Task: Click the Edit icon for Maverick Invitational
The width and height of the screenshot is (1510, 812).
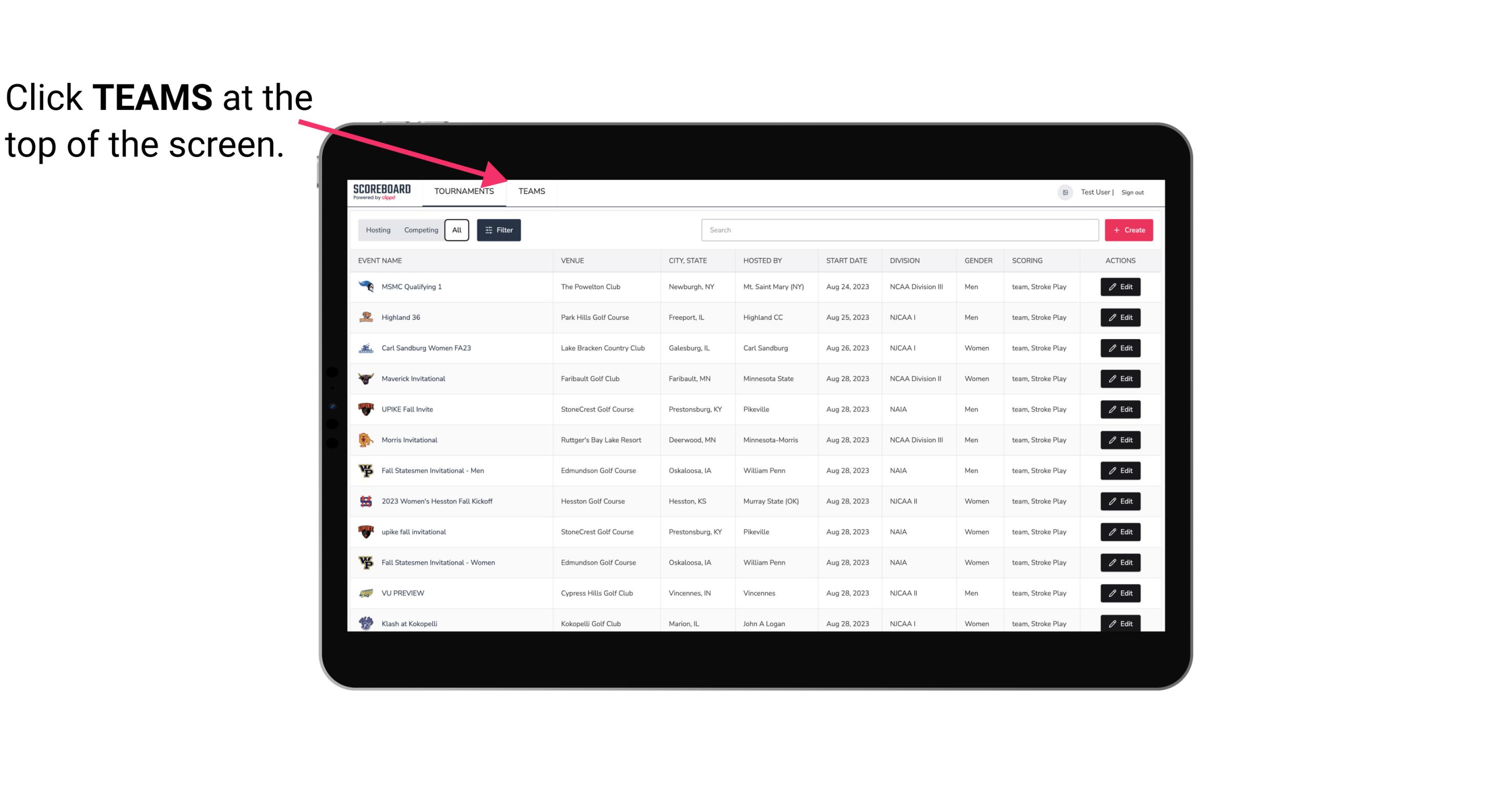Action: pyautogui.click(x=1120, y=378)
